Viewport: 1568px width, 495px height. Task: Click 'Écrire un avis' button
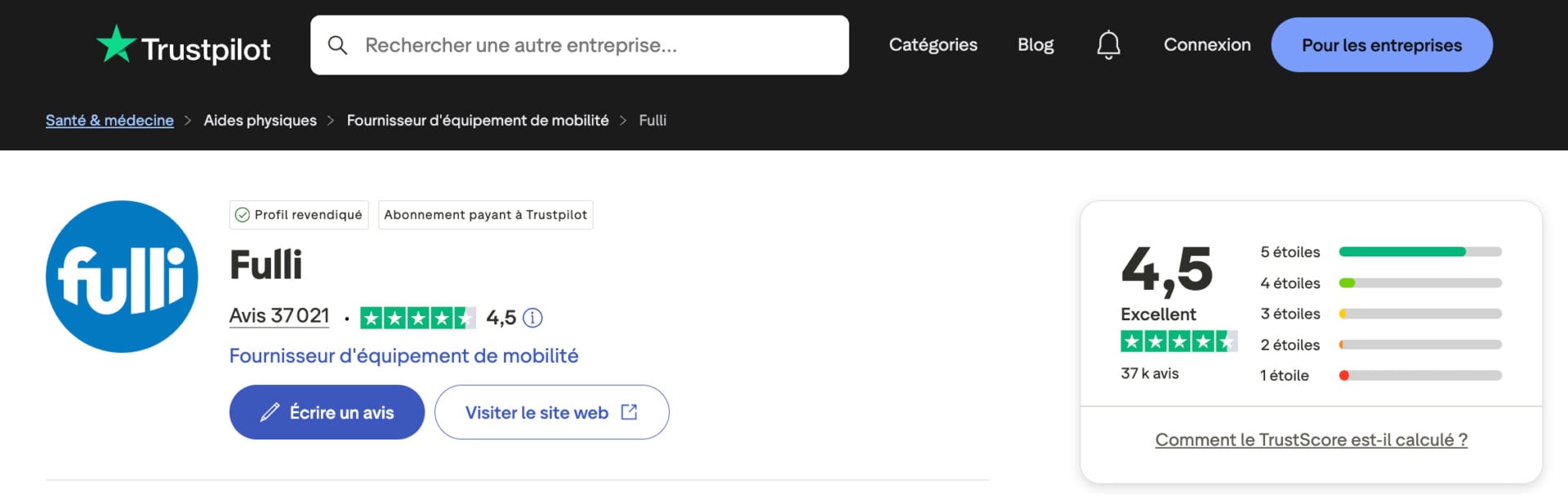(327, 412)
